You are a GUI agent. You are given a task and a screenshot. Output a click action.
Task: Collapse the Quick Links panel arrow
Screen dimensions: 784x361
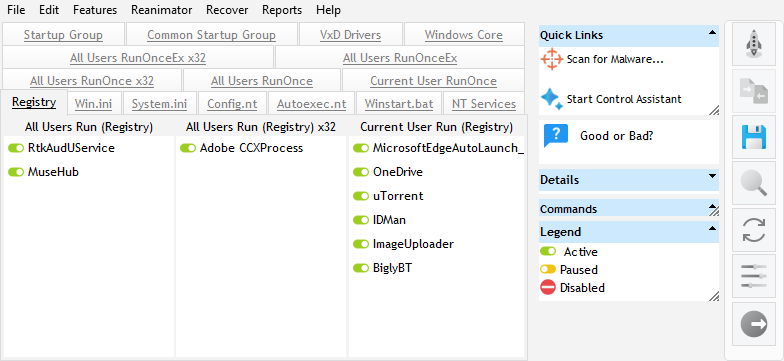[x=712, y=32]
